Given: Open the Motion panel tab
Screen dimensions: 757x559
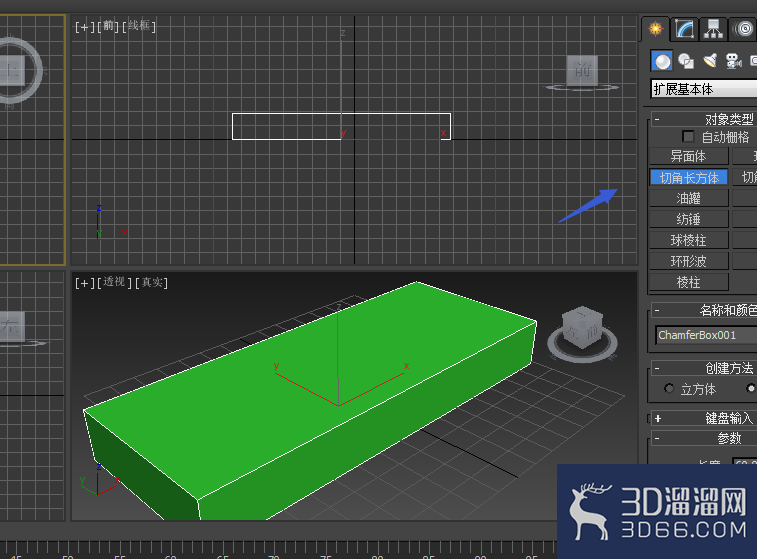Looking at the screenshot, I should coord(743,29).
